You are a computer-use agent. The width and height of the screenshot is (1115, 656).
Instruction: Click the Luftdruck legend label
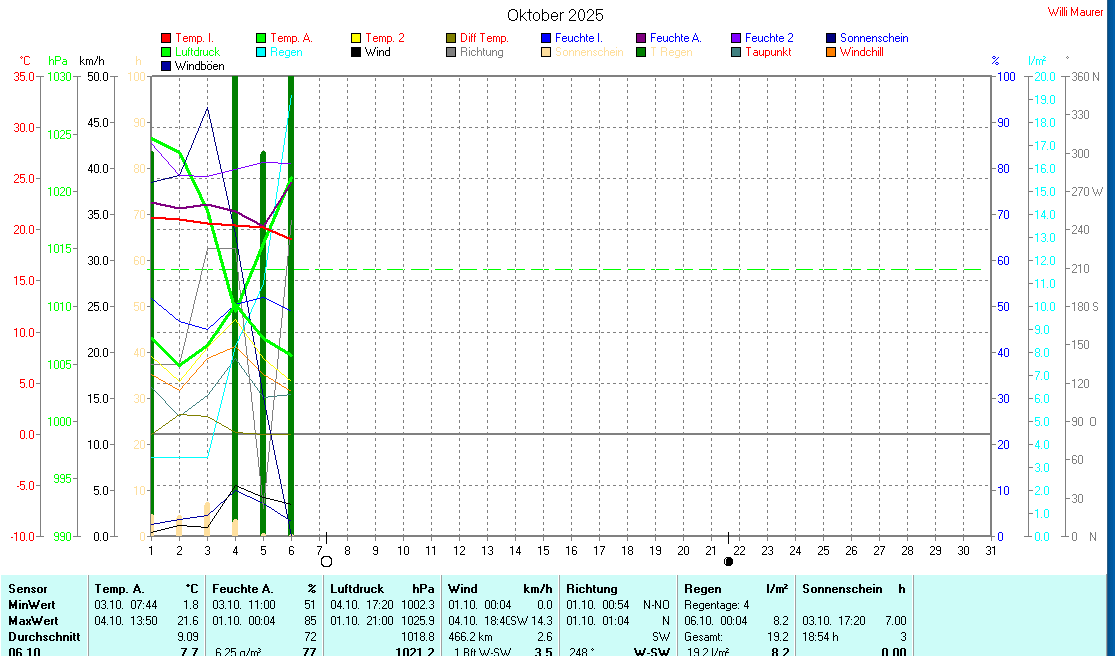[197, 52]
